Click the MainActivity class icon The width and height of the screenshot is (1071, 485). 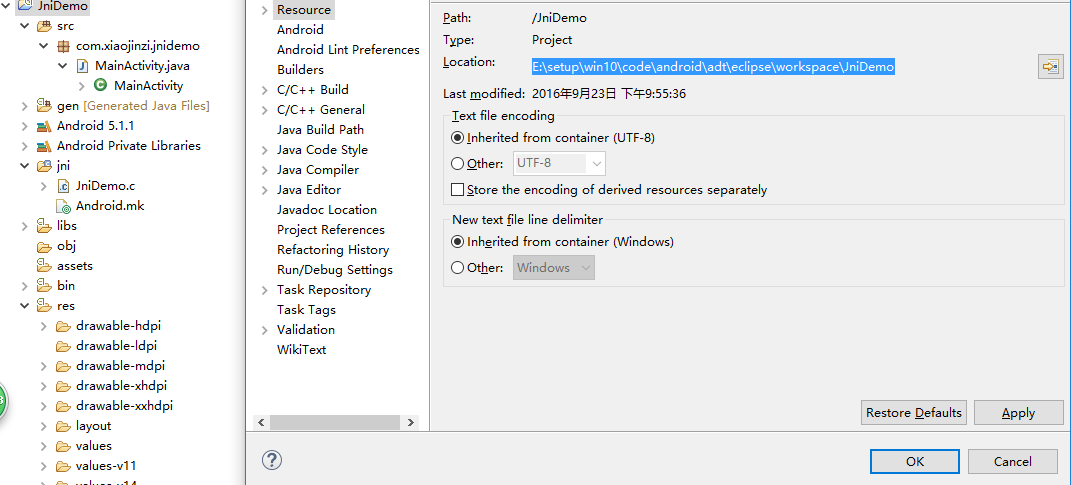click(100, 86)
